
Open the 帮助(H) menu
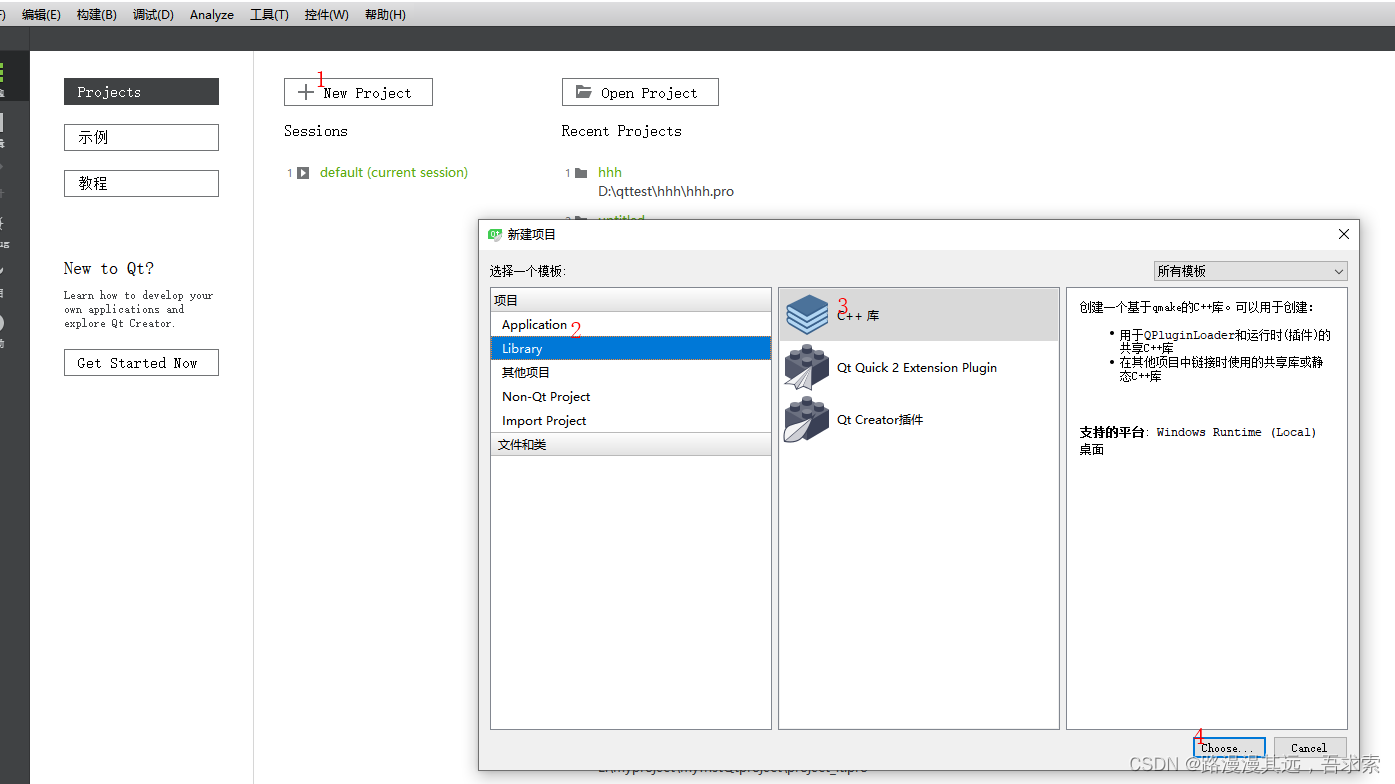pyautogui.click(x=385, y=14)
